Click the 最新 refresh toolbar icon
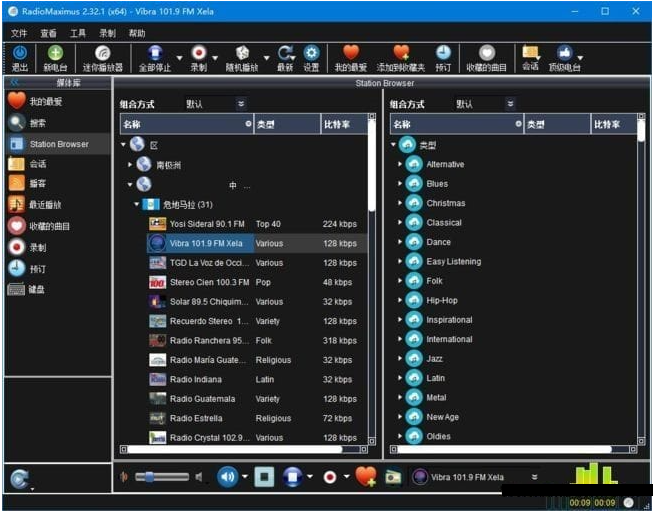The image size is (653, 514). point(285,53)
